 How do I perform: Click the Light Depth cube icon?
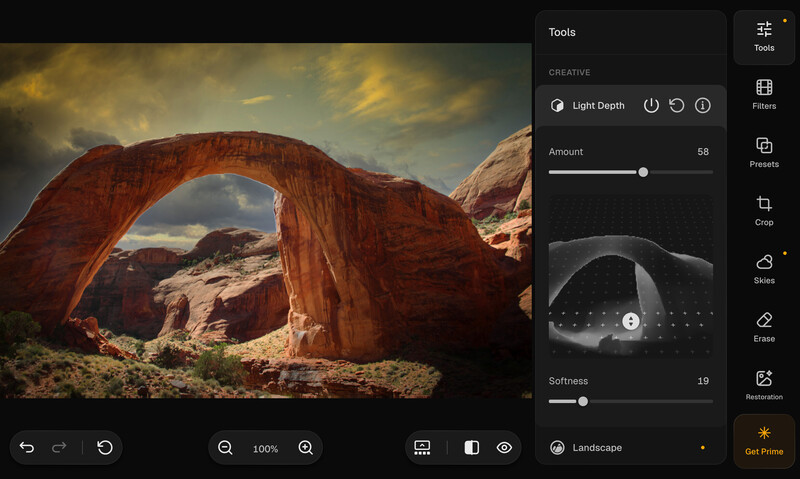(x=557, y=106)
